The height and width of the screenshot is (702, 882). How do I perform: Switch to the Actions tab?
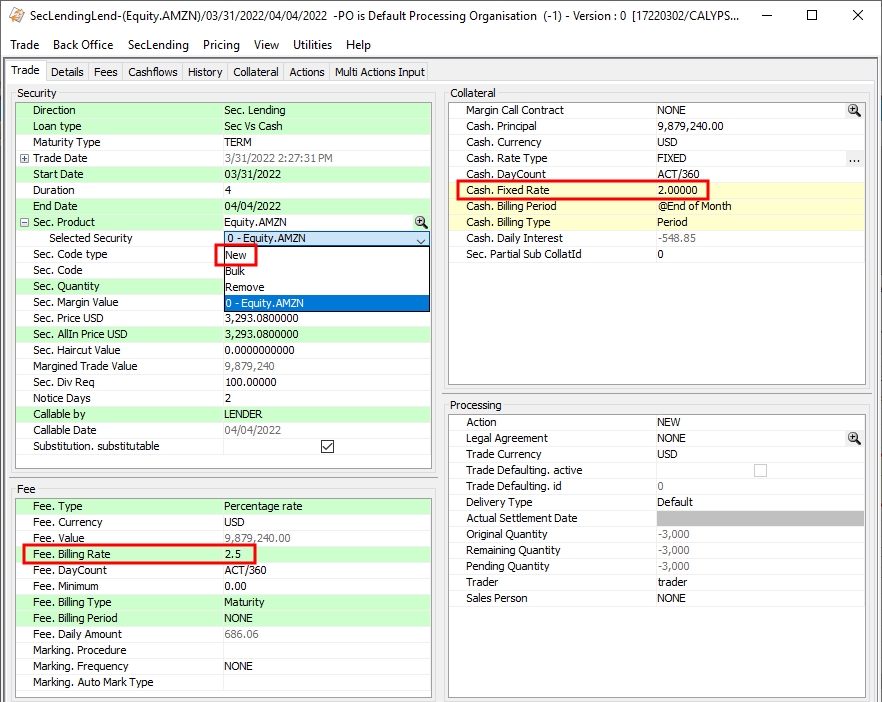coord(307,72)
